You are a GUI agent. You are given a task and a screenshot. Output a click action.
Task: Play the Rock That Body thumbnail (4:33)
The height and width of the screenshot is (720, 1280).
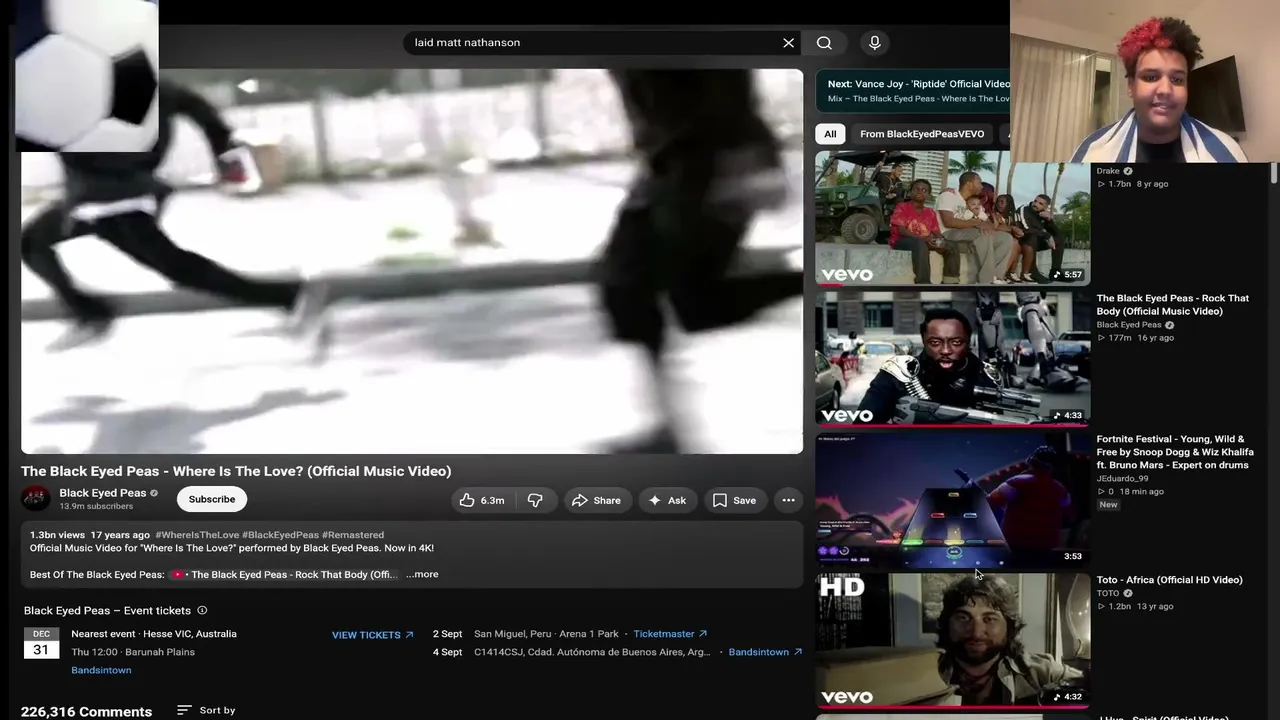[x=952, y=359]
